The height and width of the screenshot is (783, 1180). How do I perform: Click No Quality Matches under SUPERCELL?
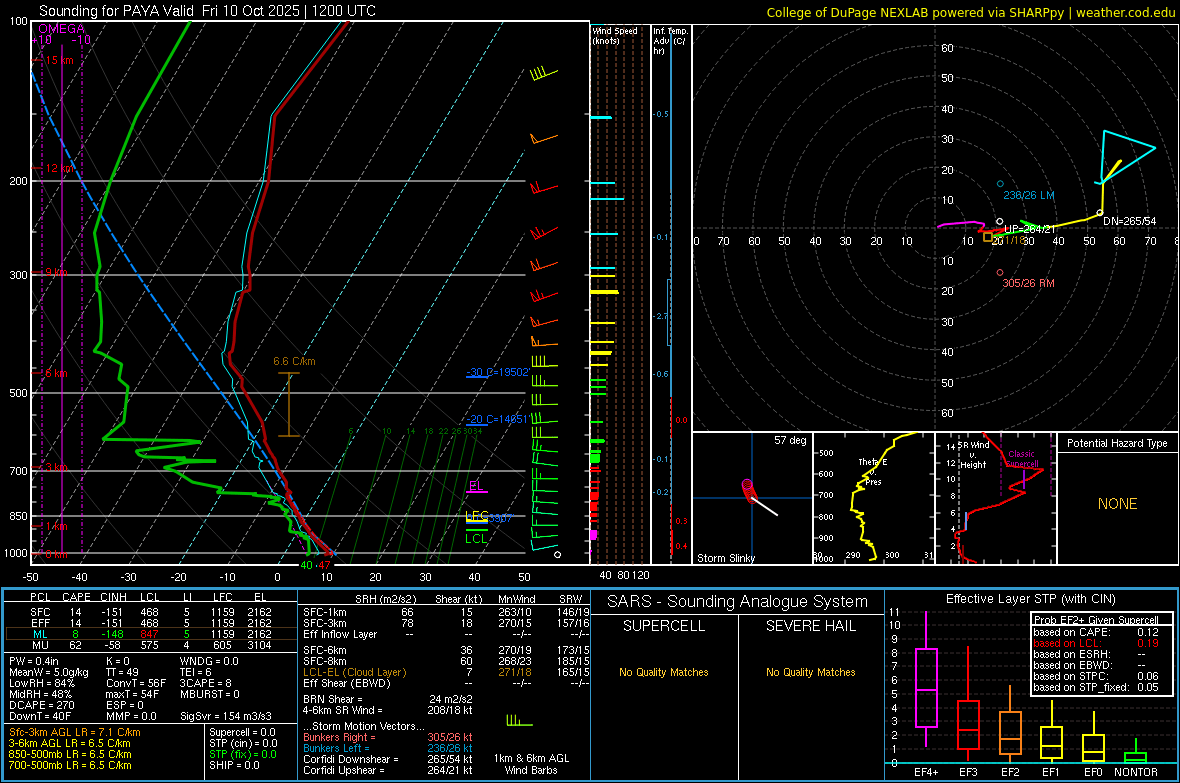tap(664, 672)
